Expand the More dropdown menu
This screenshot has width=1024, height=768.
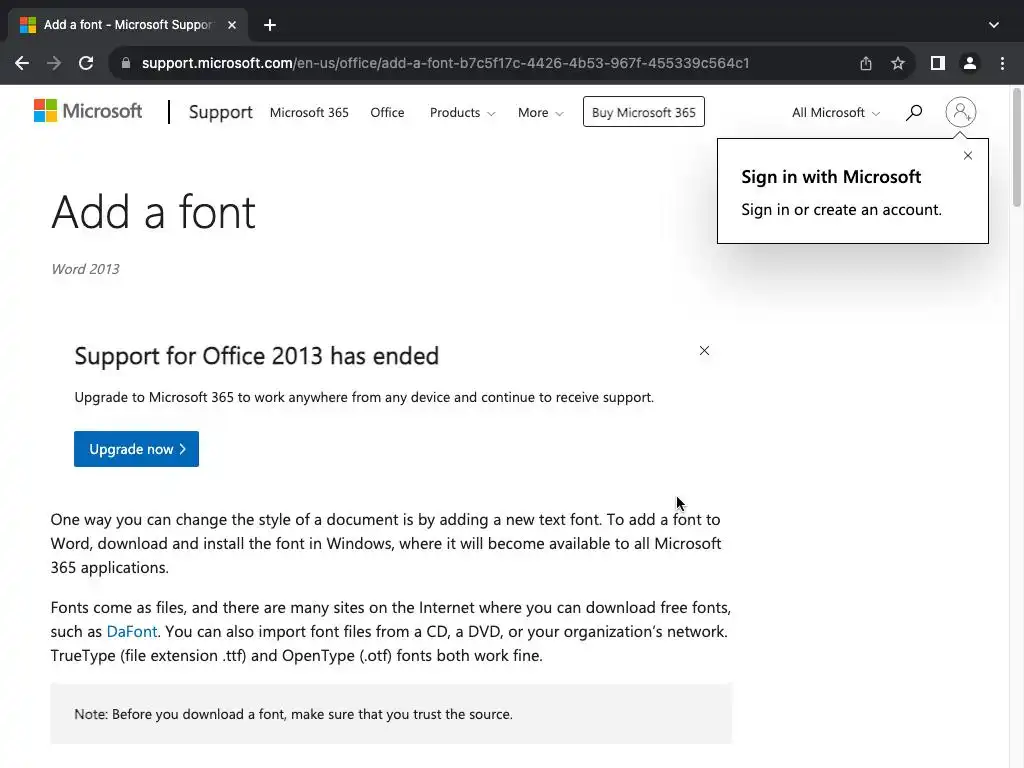[540, 113]
